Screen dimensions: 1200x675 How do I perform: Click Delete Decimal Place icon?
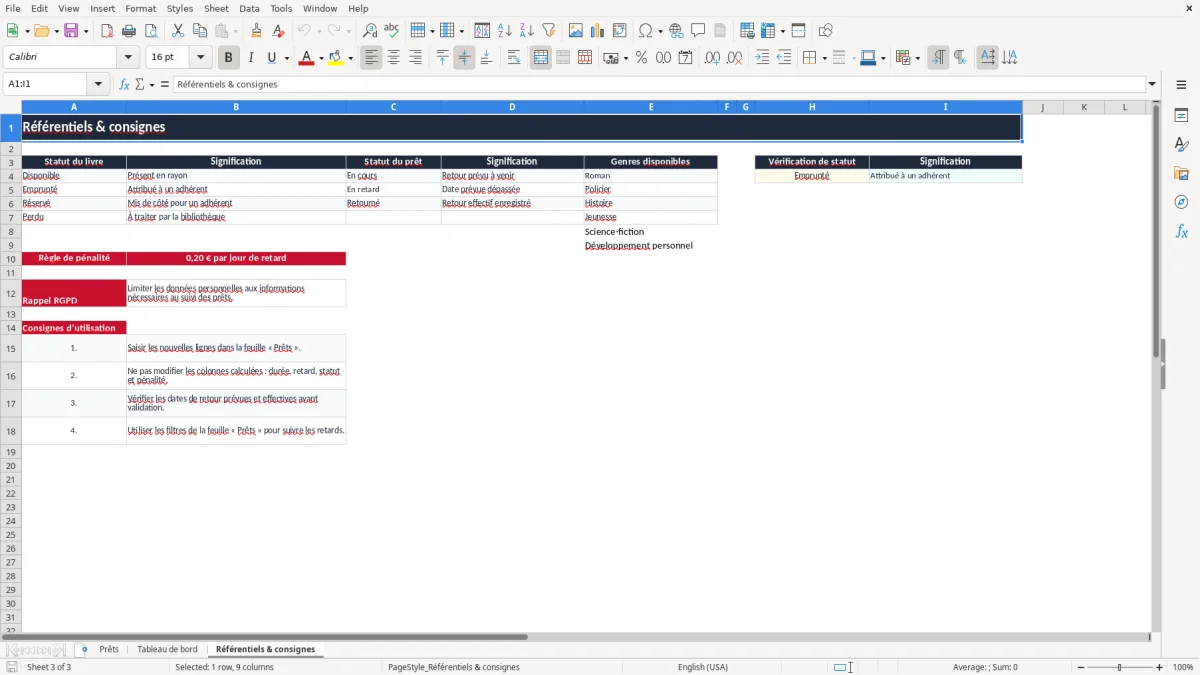coord(734,58)
